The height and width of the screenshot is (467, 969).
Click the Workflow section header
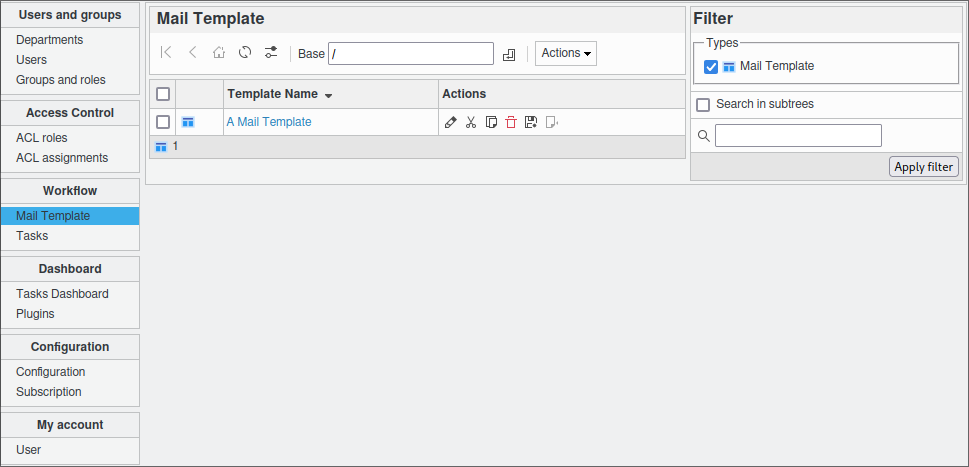click(70, 190)
